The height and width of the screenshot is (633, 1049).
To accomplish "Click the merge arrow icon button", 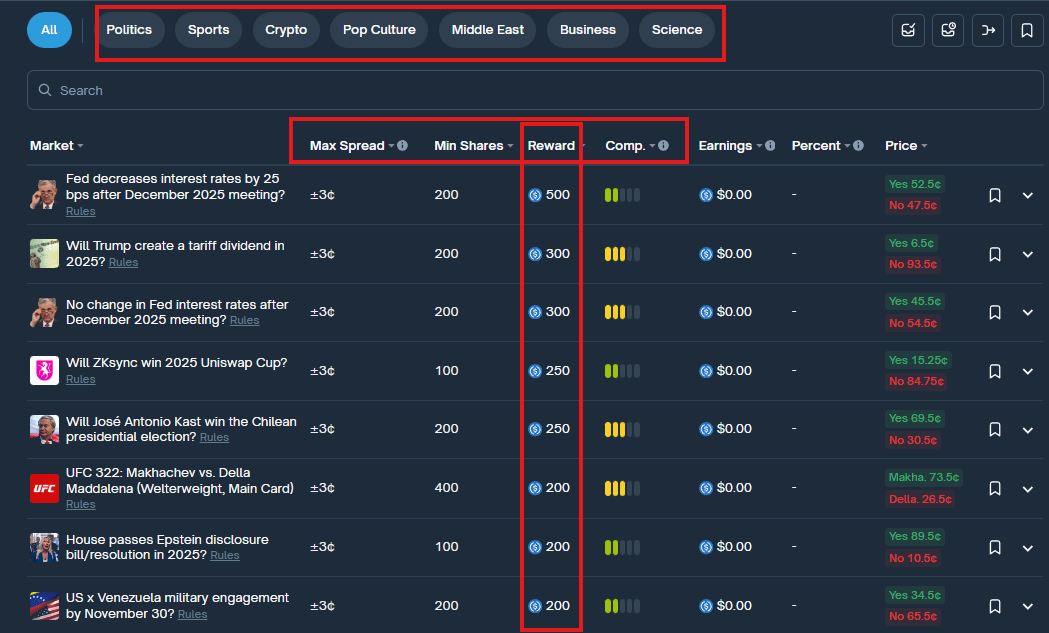I will tap(987, 30).
